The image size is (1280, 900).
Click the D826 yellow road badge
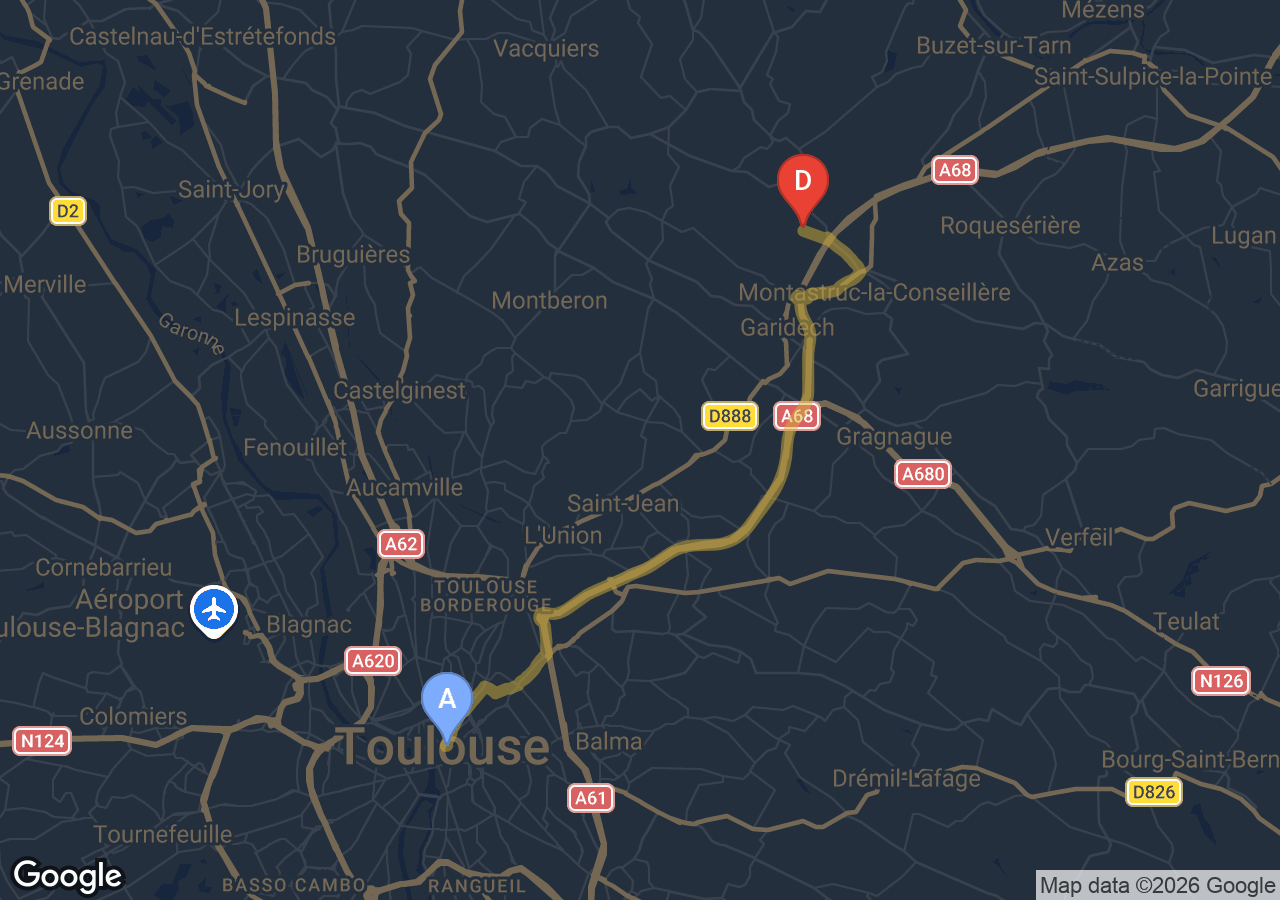pyautogui.click(x=1154, y=792)
